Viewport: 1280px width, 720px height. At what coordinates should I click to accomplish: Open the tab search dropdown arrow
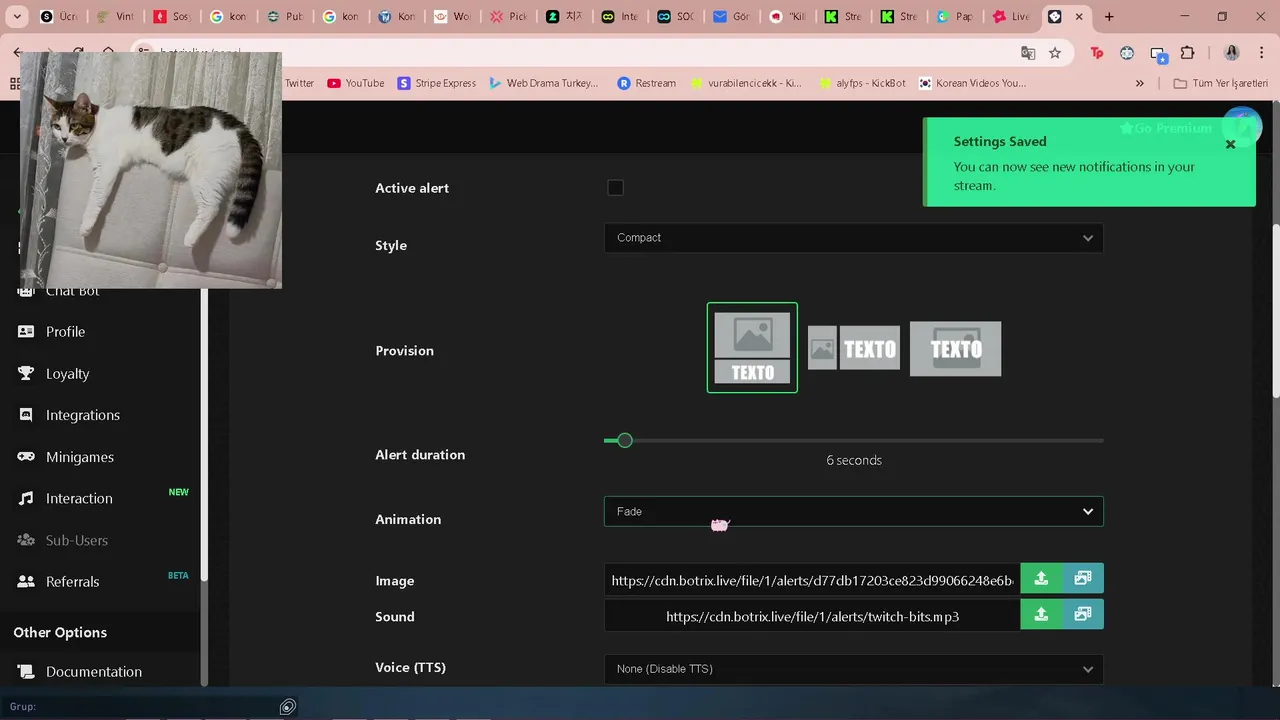coord(17,17)
